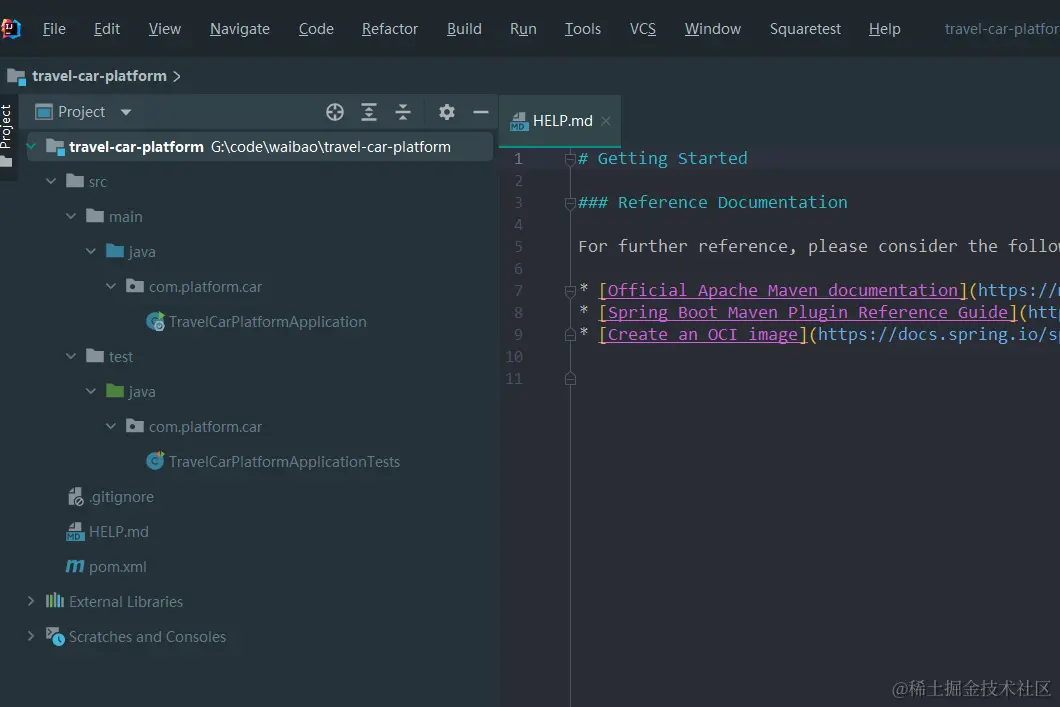Collapse the travel-car-platform root node
This screenshot has height=707, width=1060.
[31, 146]
